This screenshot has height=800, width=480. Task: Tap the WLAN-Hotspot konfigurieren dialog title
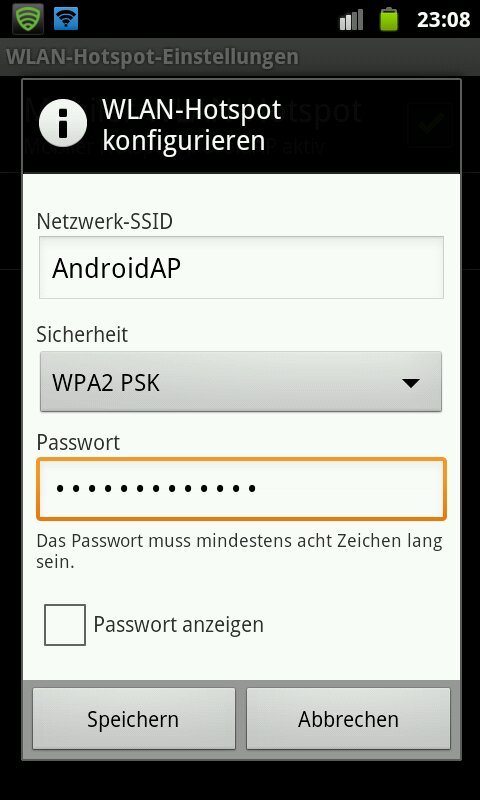pyautogui.click(x=191, y=124)
